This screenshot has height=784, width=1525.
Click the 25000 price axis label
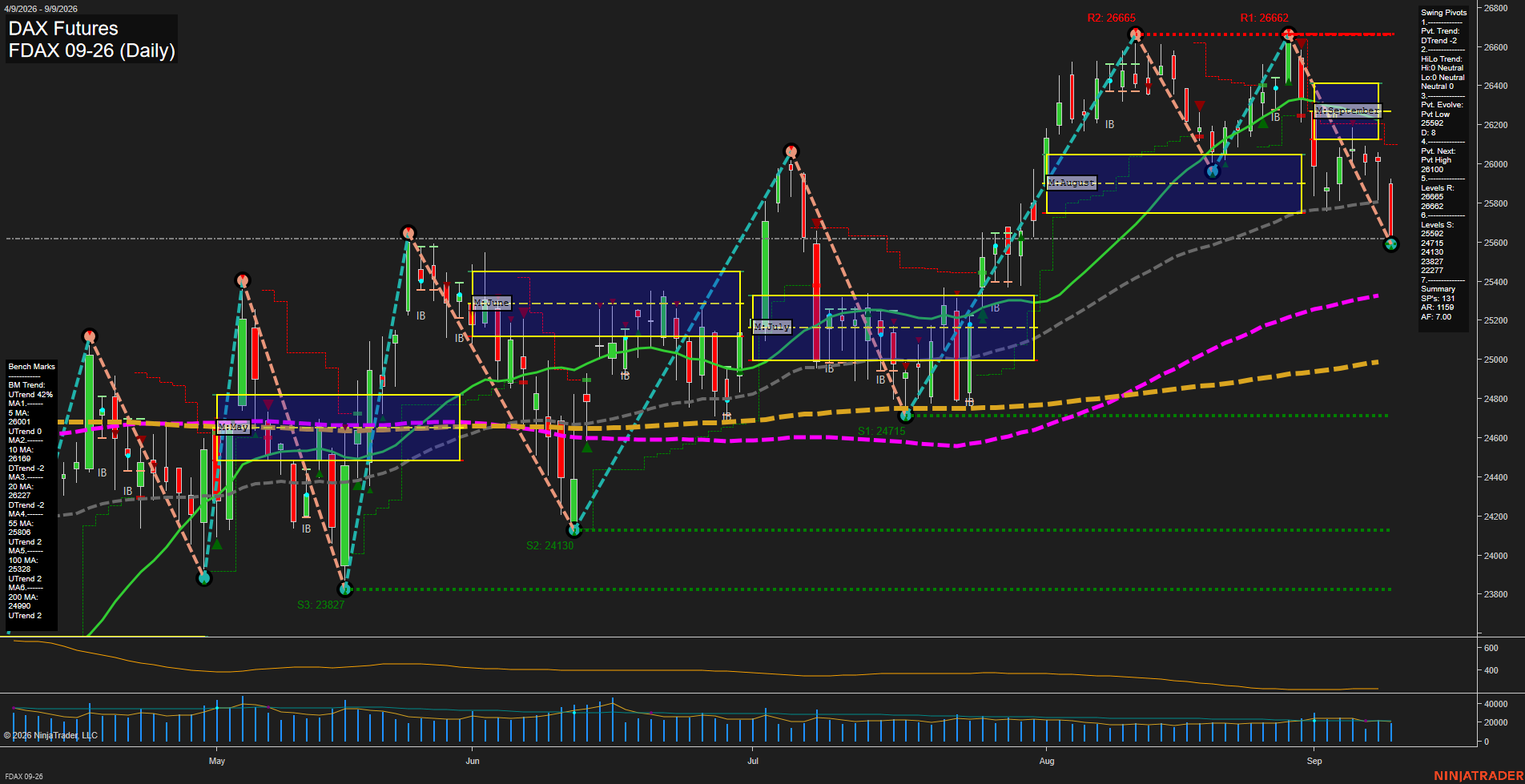point(1496,360)
